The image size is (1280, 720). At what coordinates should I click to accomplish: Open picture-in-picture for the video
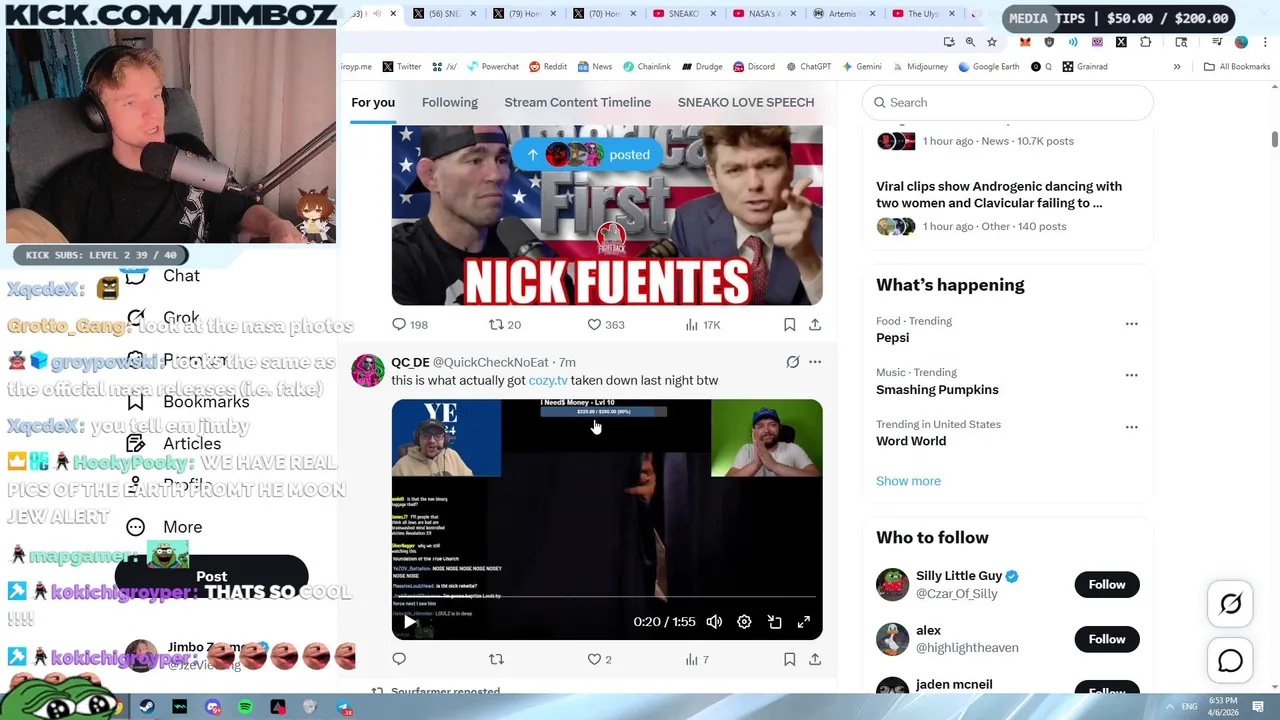coord(774,622)
